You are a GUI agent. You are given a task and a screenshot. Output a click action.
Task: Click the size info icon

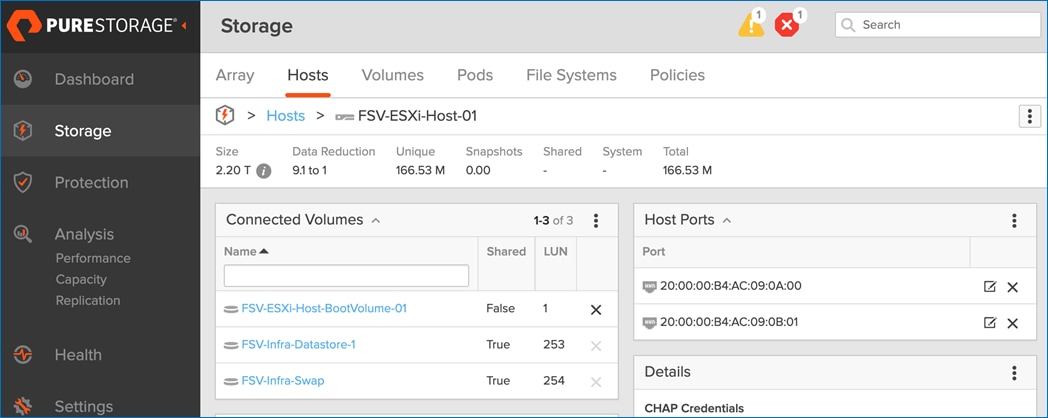(x=264, y=171)
